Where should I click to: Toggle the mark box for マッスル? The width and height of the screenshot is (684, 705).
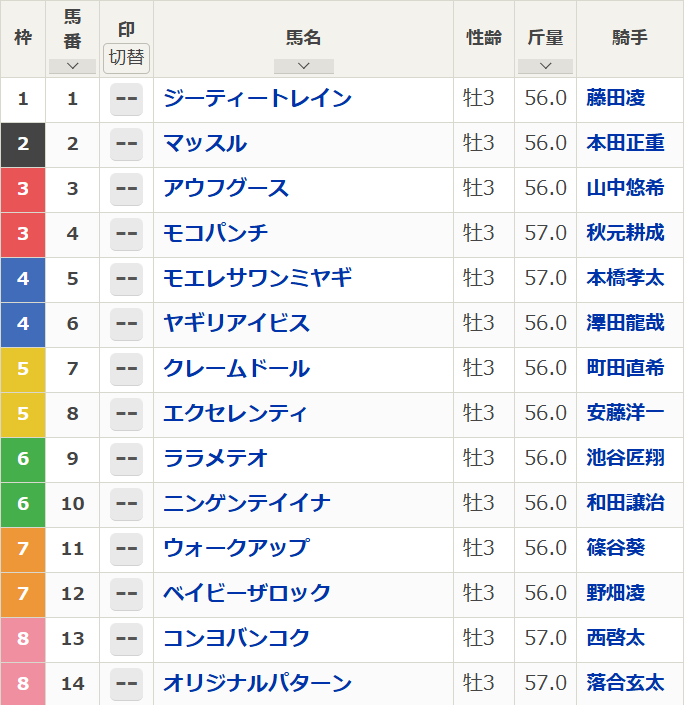(x=126, y=144)
